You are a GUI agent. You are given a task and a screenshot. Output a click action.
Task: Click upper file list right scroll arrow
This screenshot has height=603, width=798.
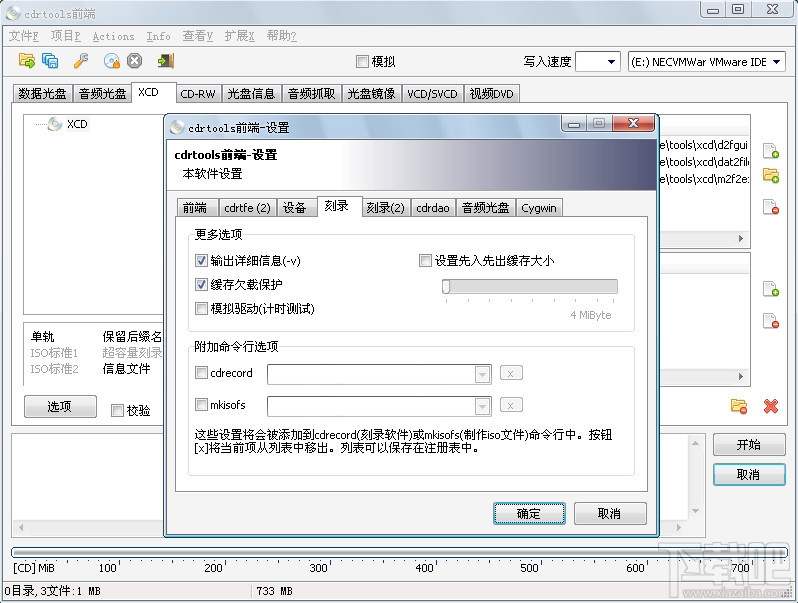tap(740, 238)
